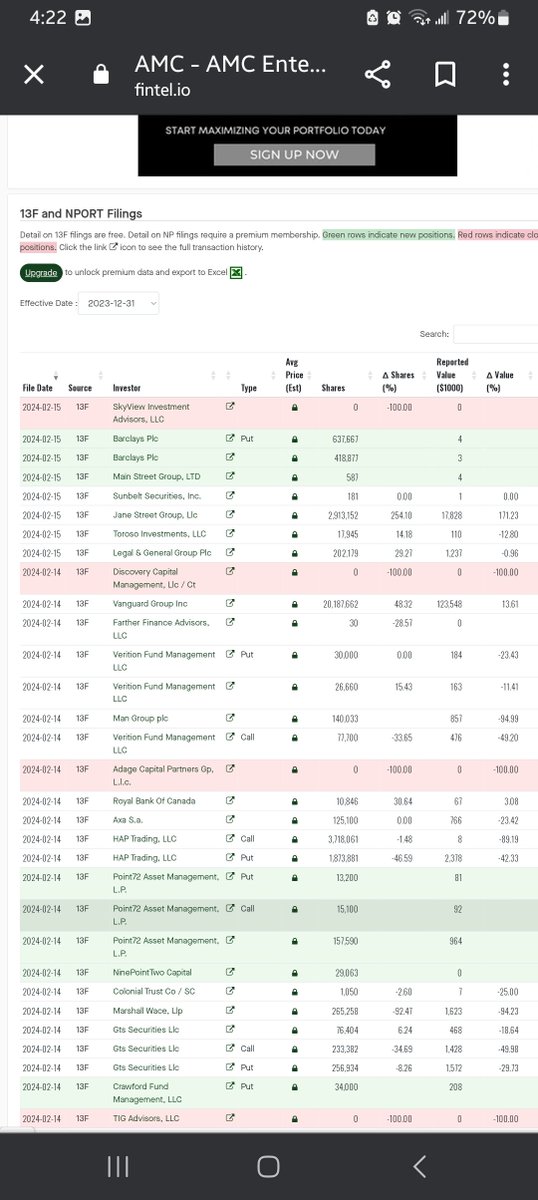Bookmark this page with the bookmark icon
Viewport: 538px width, 1200px height.
[x=445, y=75]
